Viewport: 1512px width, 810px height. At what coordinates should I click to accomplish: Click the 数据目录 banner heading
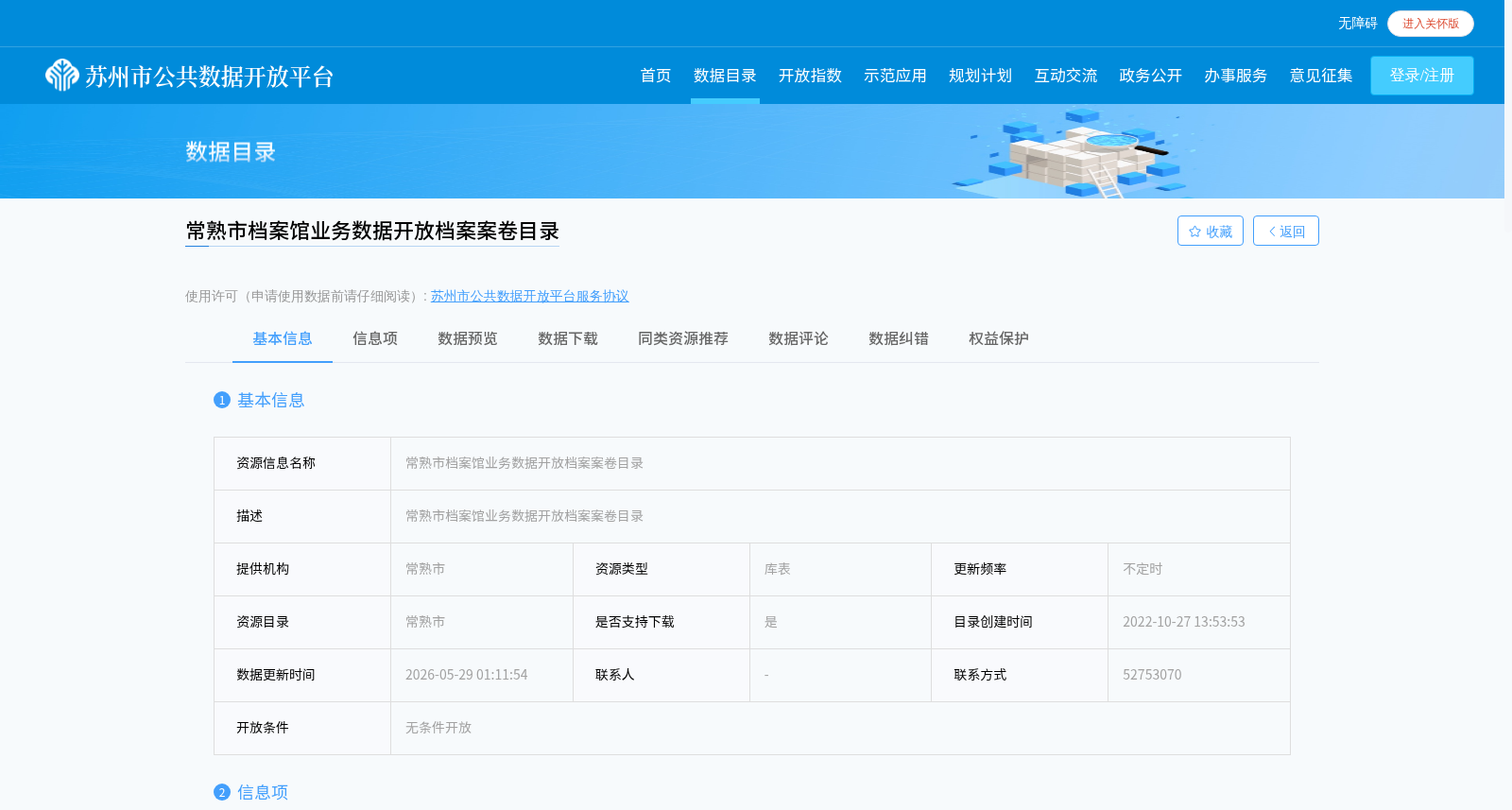coord(231,152)
